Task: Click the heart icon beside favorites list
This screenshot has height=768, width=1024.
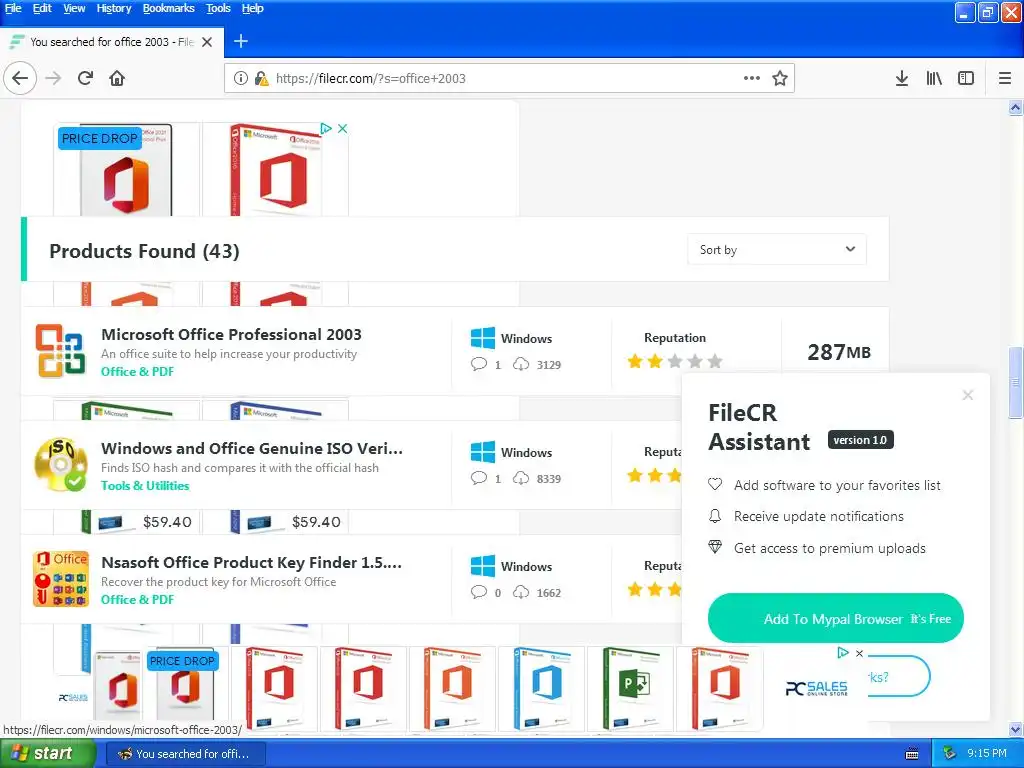Action: pos(715,485)
